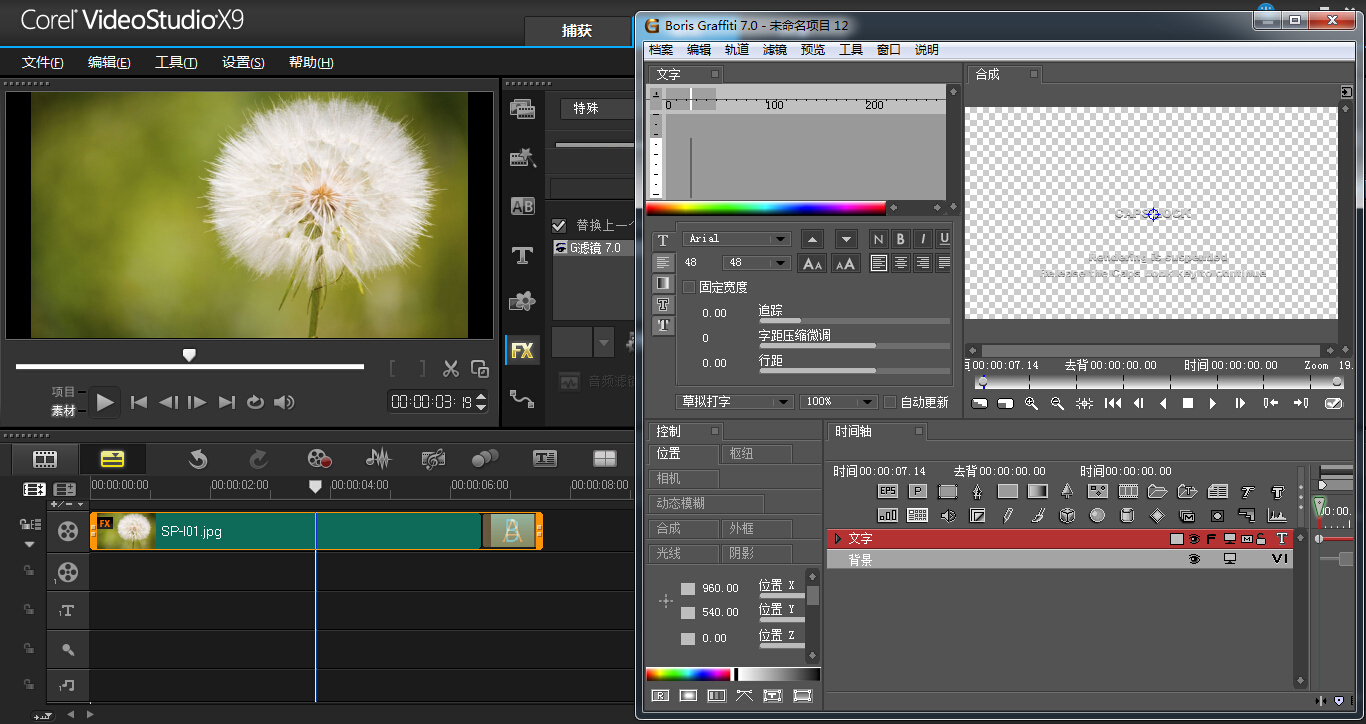This screenshot has height=724, width=1366.
Task: Click the timecode stepper arrows in VideoStudio
Action: [481, 402]
